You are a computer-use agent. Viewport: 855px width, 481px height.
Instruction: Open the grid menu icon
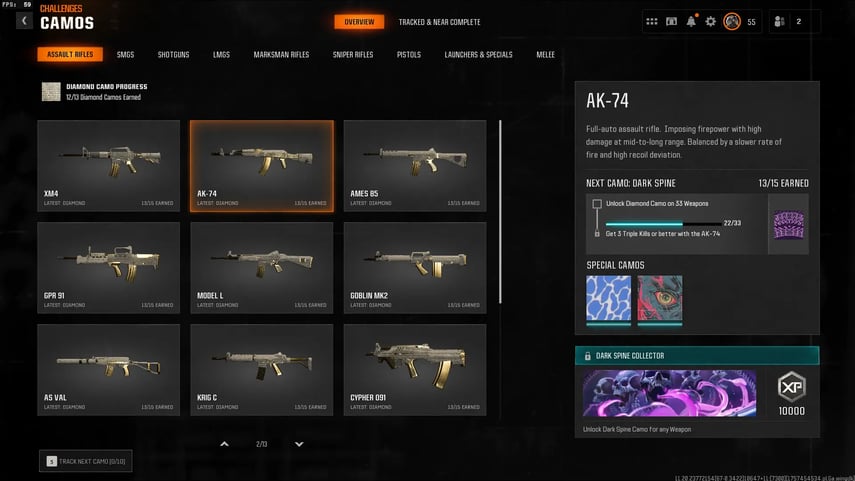[x=652, y=21]
